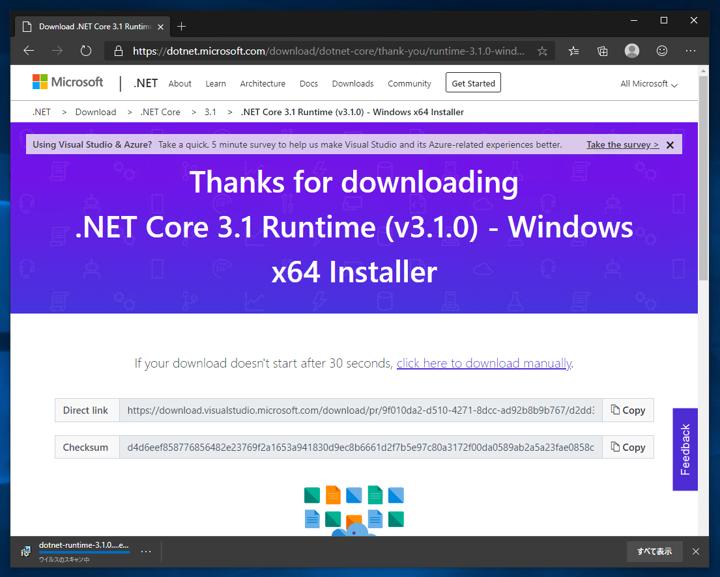Screen dimensions: 720x577
Task: Go back using the browser back arrow
Action: (29, 50)
